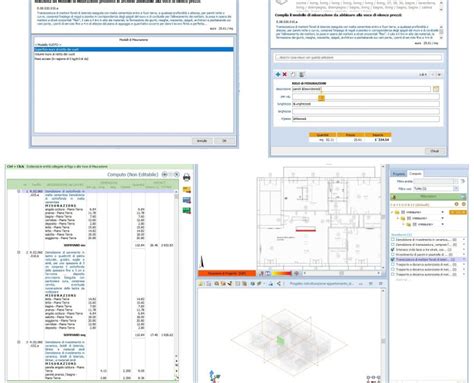This screenshot has width=474, height=383.
Task: Click the arrow icon beside Filtro entità
Action: point(463,181)
